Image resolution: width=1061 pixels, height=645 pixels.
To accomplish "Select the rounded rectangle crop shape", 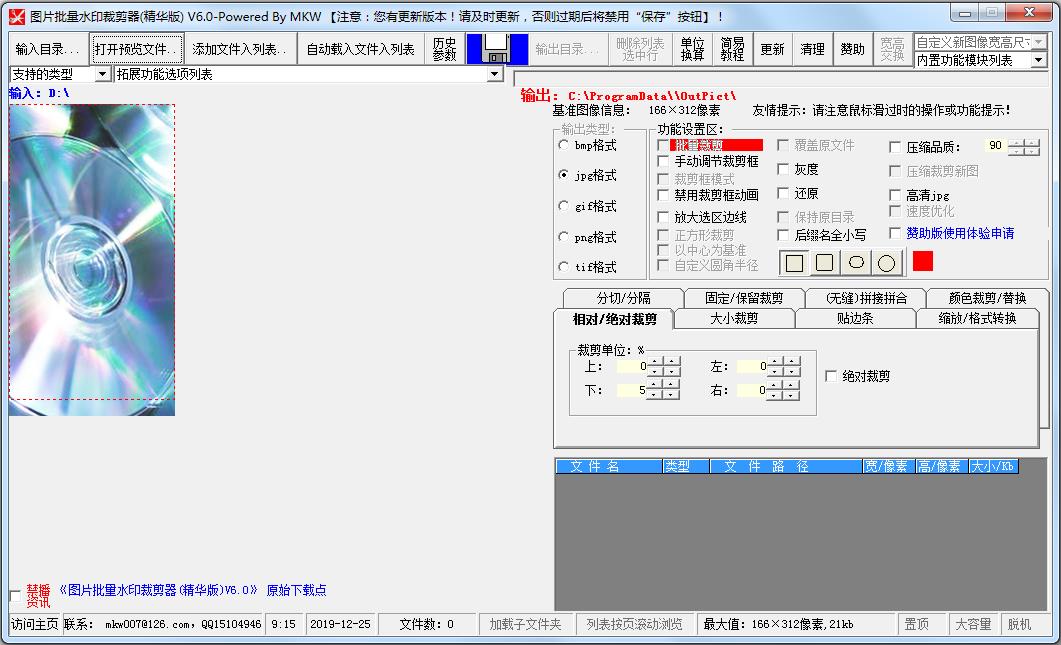I will [x=824, y=263].
